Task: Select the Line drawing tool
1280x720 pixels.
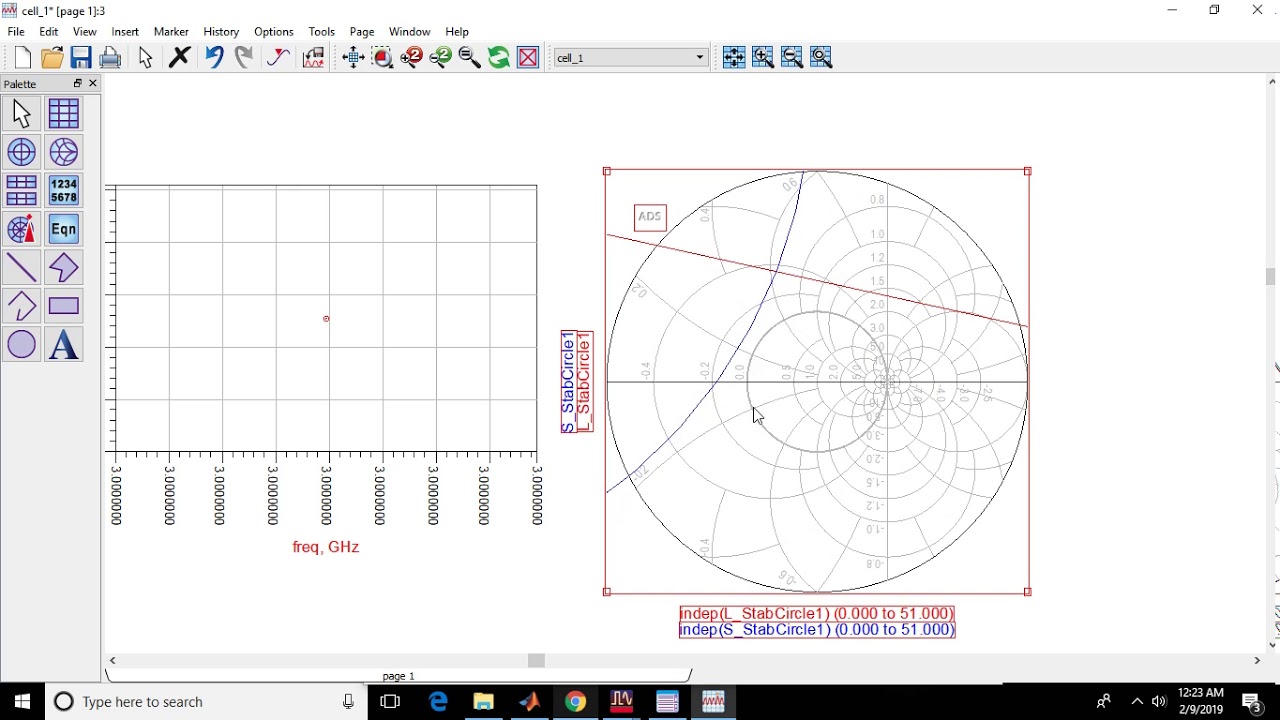Action: tap(21, 267)
